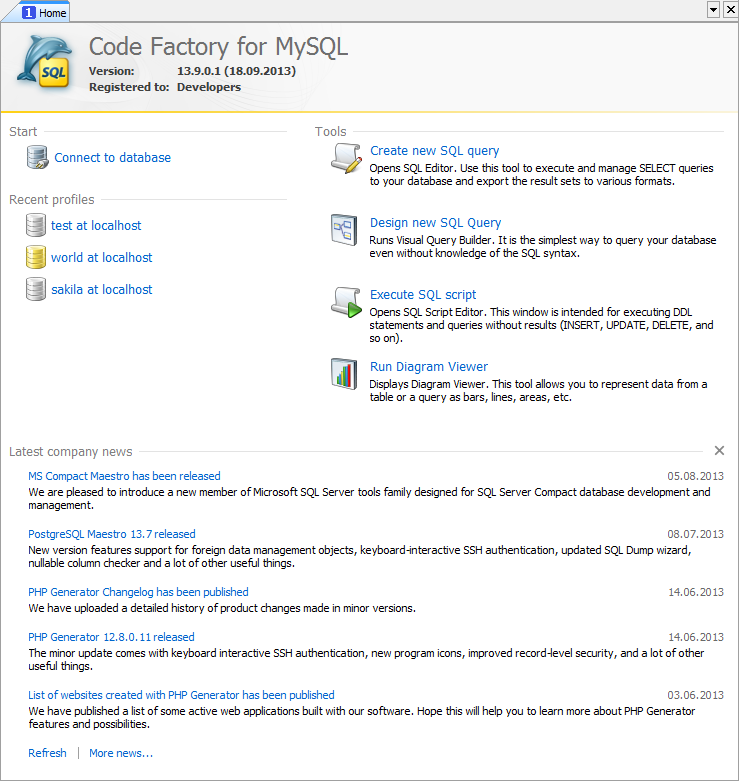Screen dimensions: 739x781
Task: Click the Recent profiles heading
Action: 52,200
